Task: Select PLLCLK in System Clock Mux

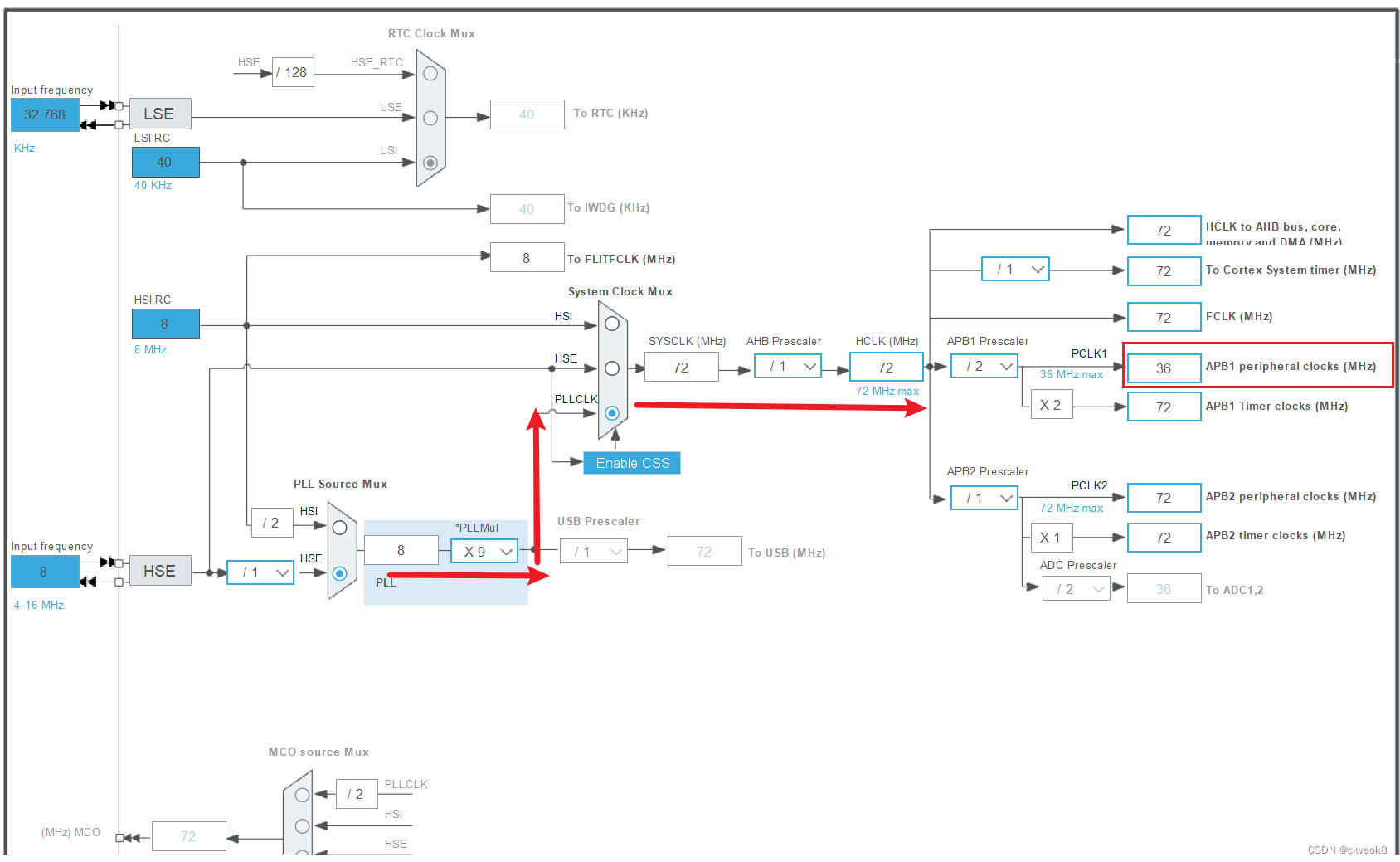Action: (x=612, y=412)
